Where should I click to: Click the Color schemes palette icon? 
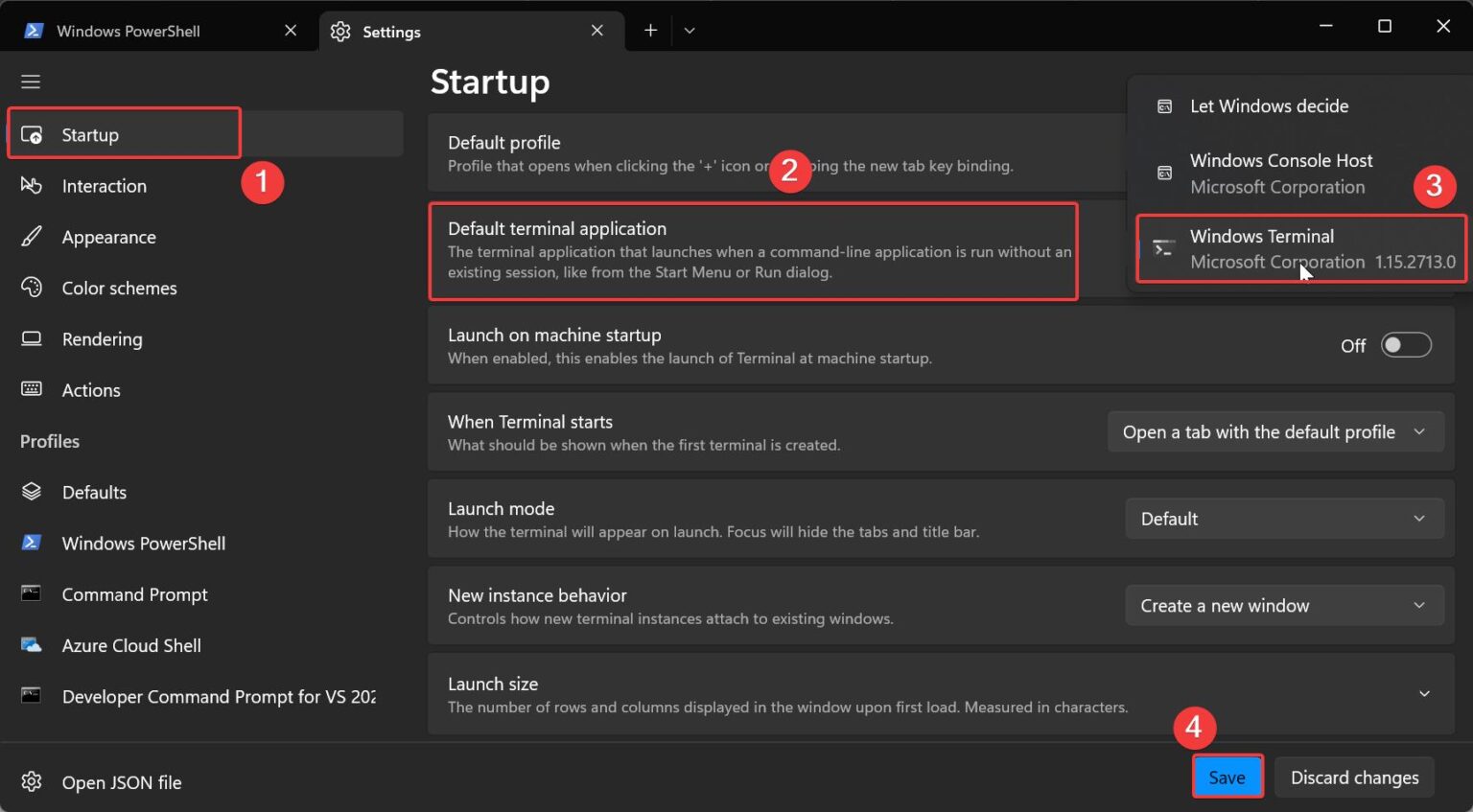[32, 288]
